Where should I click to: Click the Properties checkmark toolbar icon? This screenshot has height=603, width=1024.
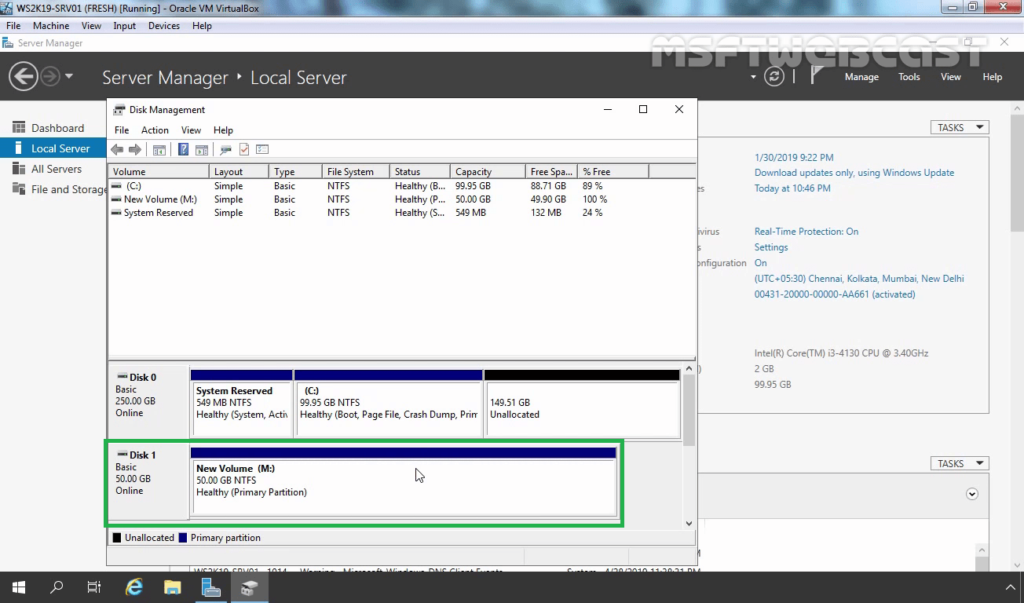point(244,150)
